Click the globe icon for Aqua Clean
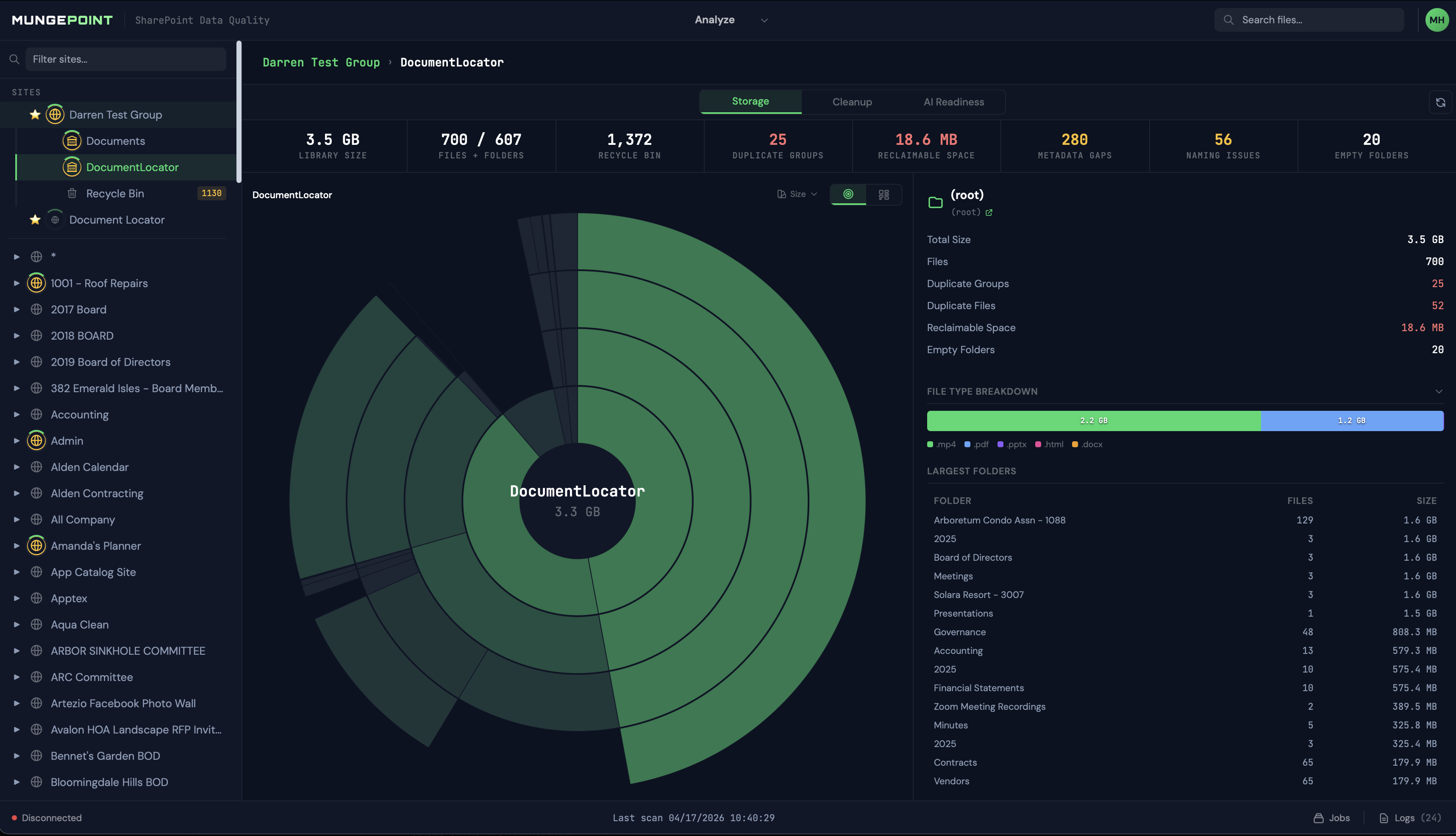The image size is (1456, 836). (x=36, y=624)
